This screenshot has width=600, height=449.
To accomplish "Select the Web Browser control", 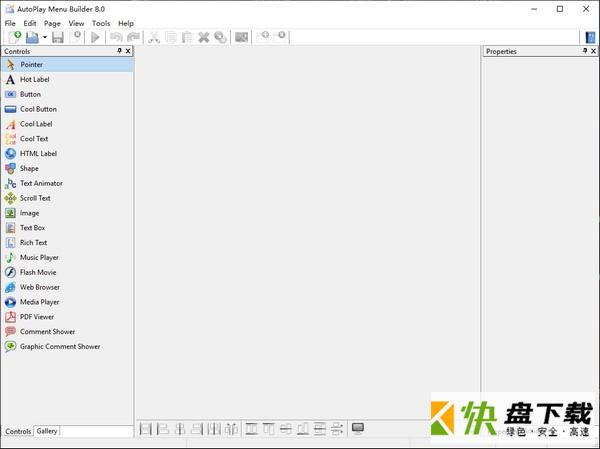I will click(67, 287).
